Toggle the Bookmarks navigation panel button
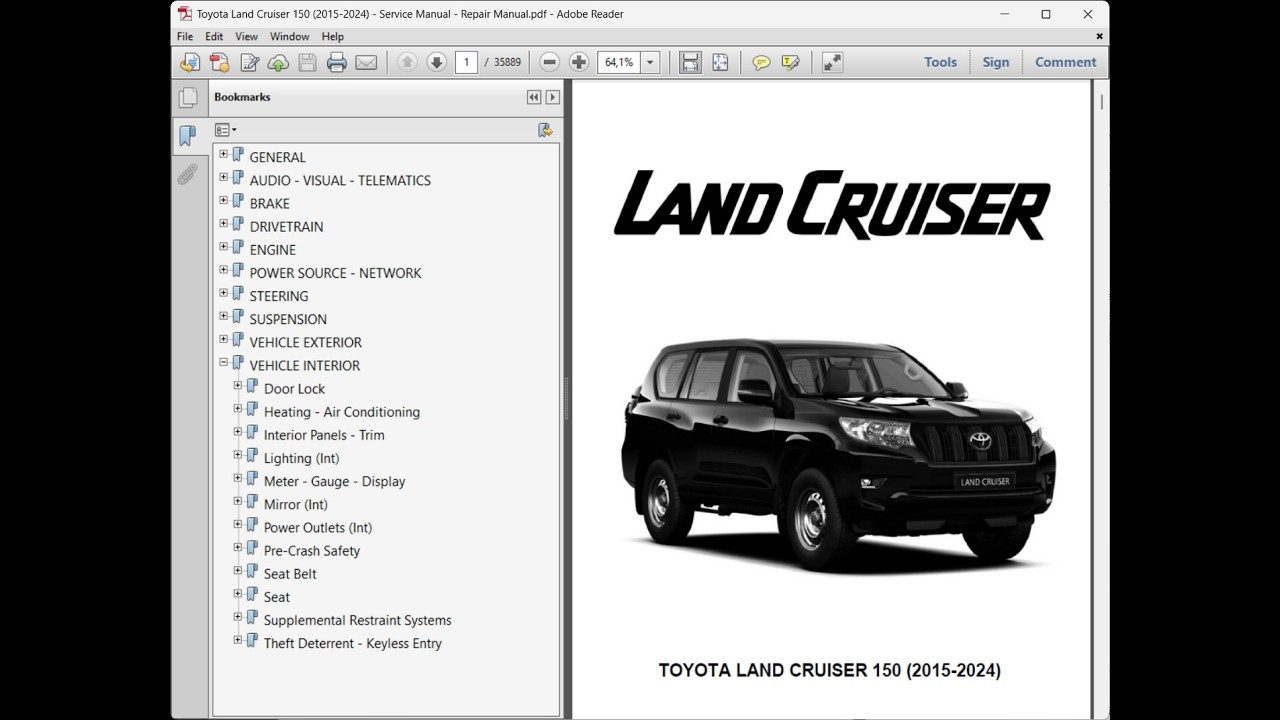Screen dimensions: 1280x720 (x=187, y=136)
